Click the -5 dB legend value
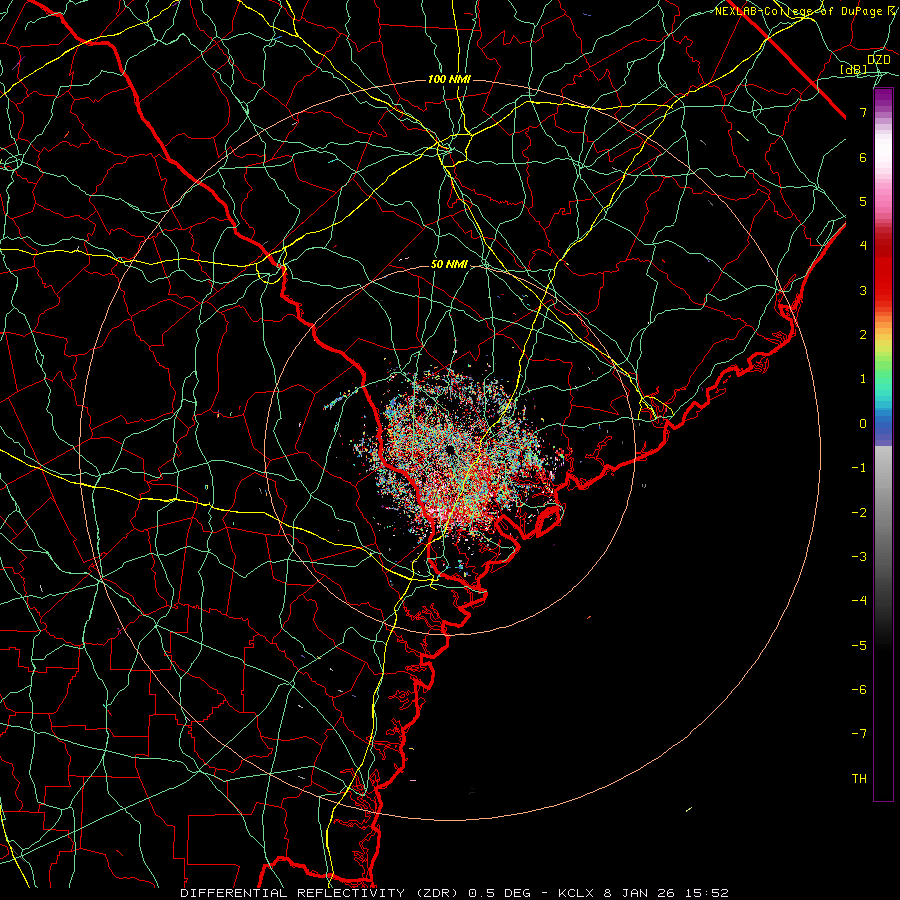The image size is (900, 900). pos(859,646)
